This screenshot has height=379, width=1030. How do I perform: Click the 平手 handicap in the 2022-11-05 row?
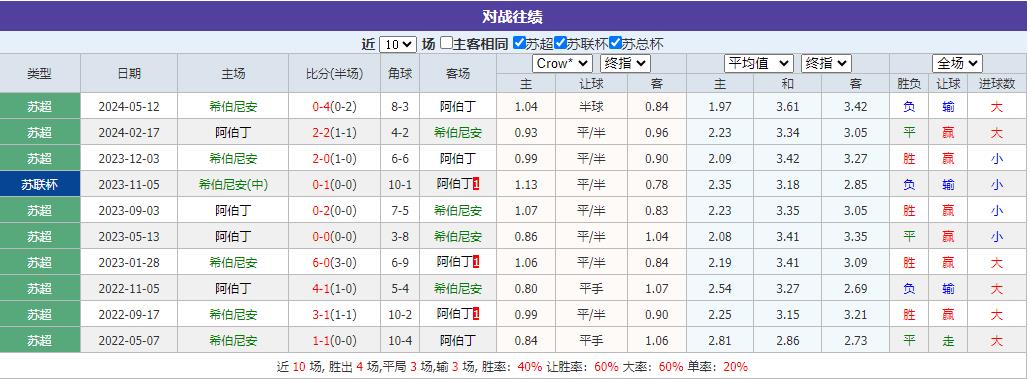click(591, 289)
